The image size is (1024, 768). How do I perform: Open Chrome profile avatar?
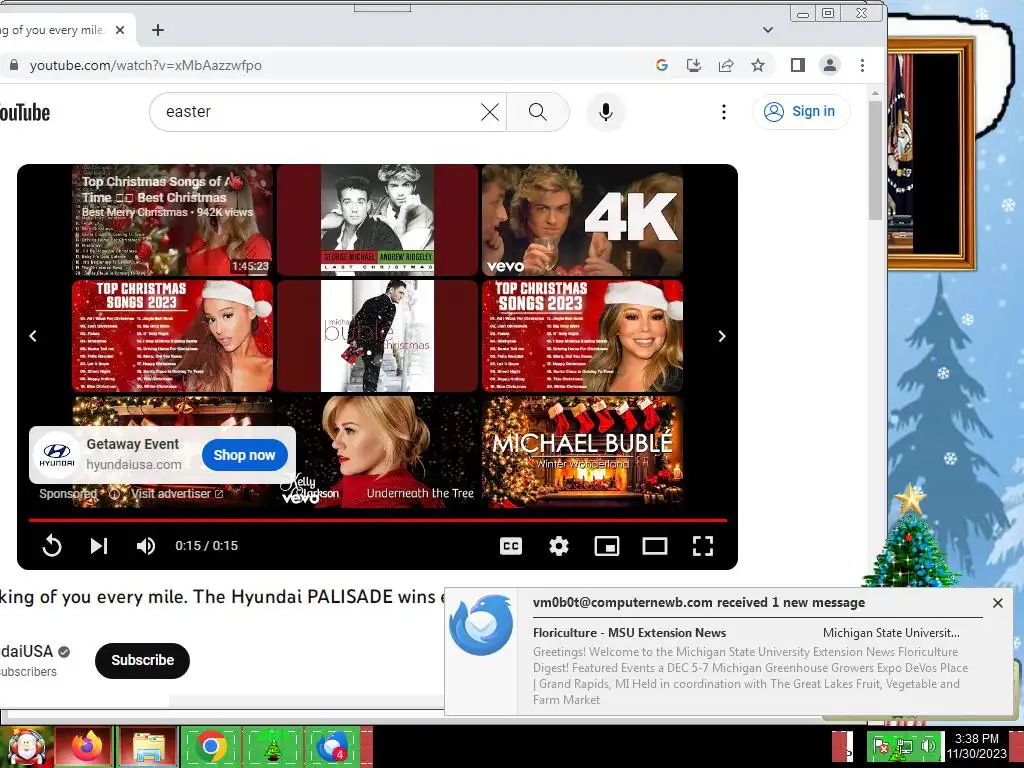click(829, 65)
